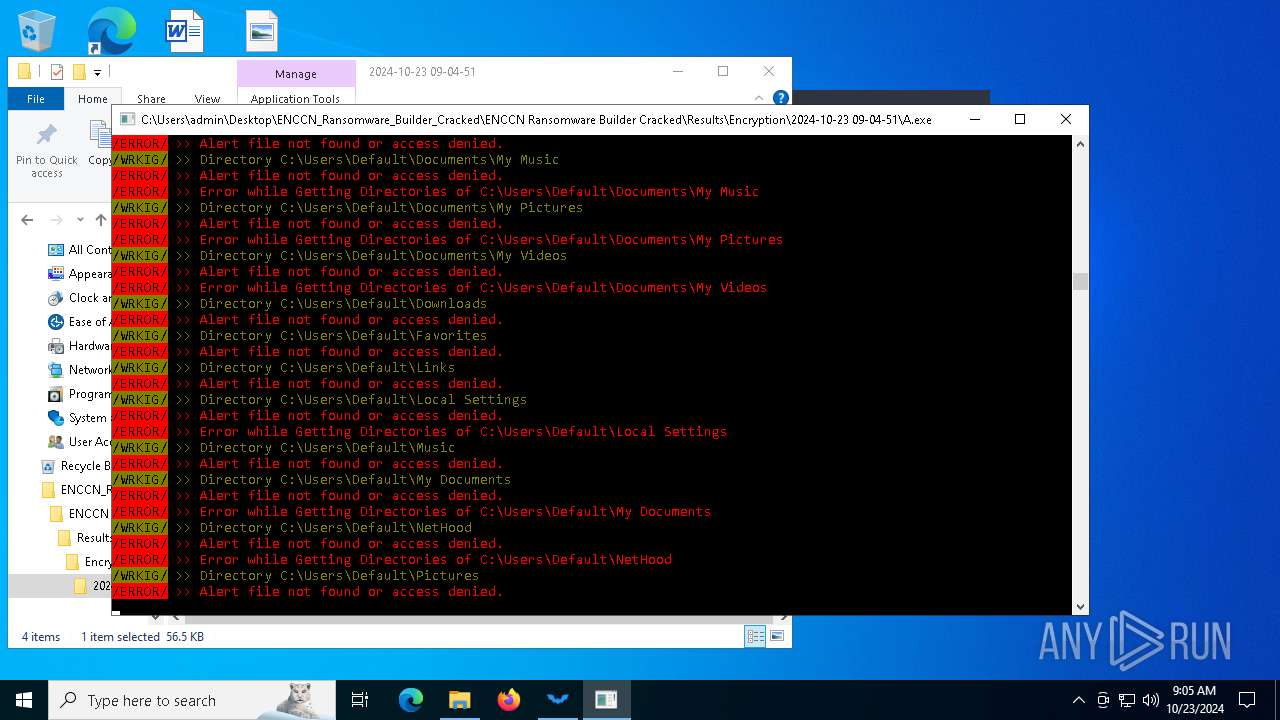1280x720 pixels.
Task: Switch to the Home ribbon tab
Action: pyautogui.click(x=93, y=99)
